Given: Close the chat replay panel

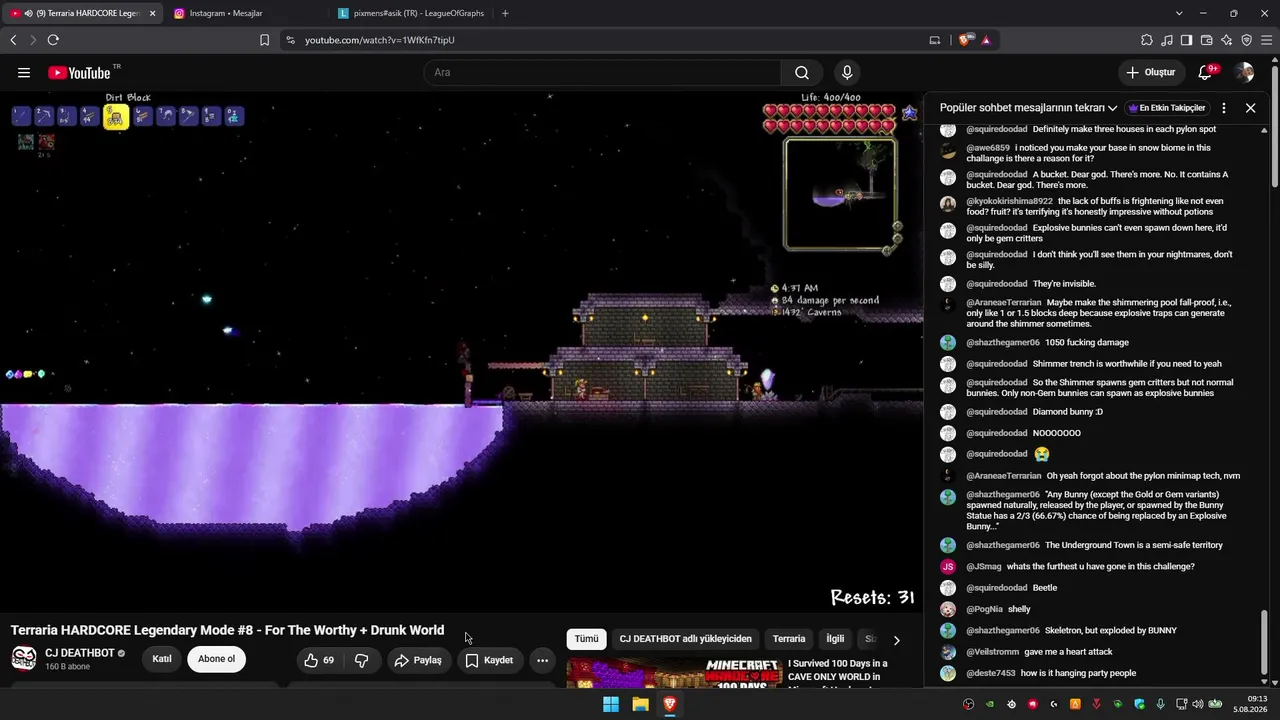Looking at the screenshot, I should (x=1250, y=108).
